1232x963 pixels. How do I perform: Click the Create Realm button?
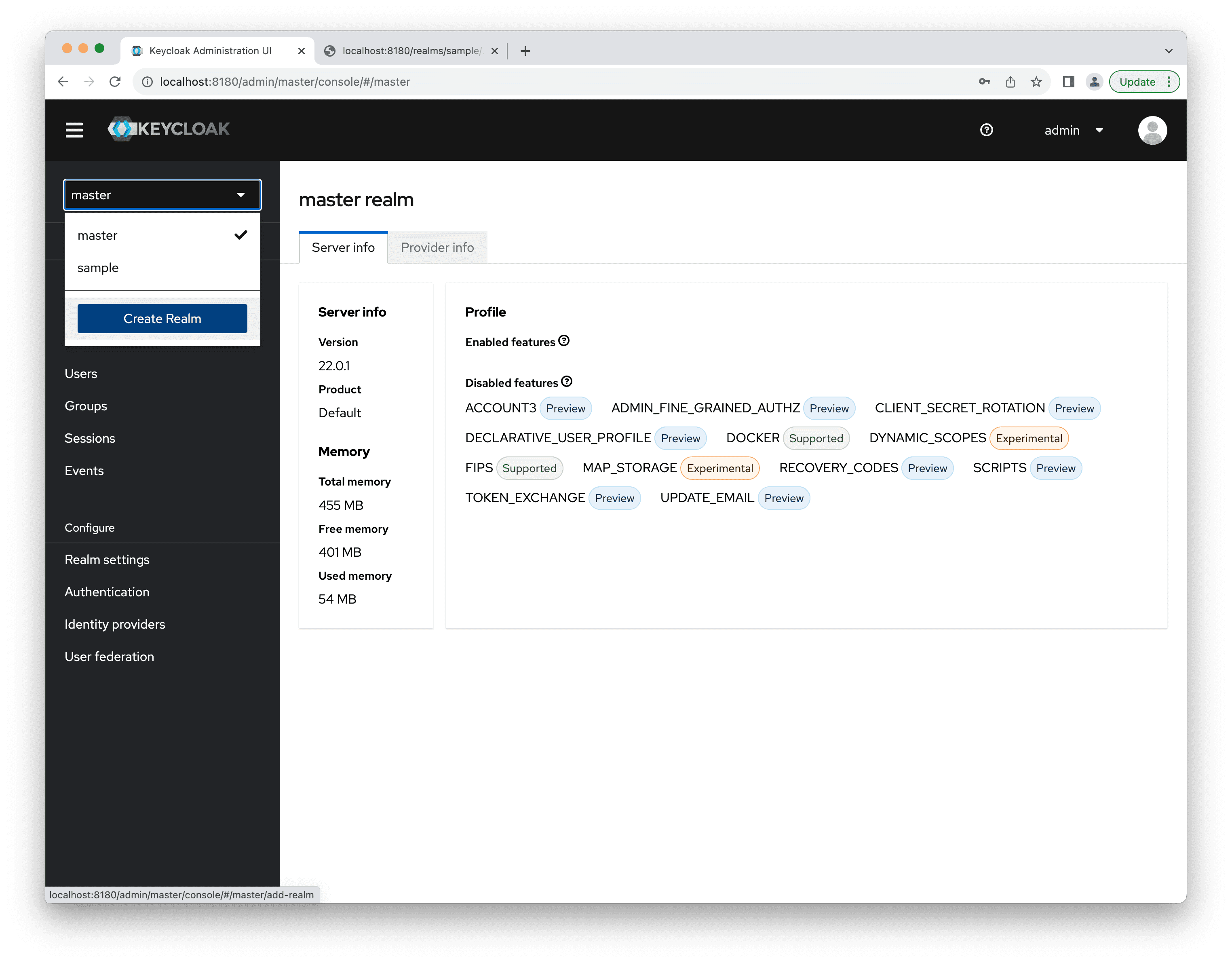(162, 319)
